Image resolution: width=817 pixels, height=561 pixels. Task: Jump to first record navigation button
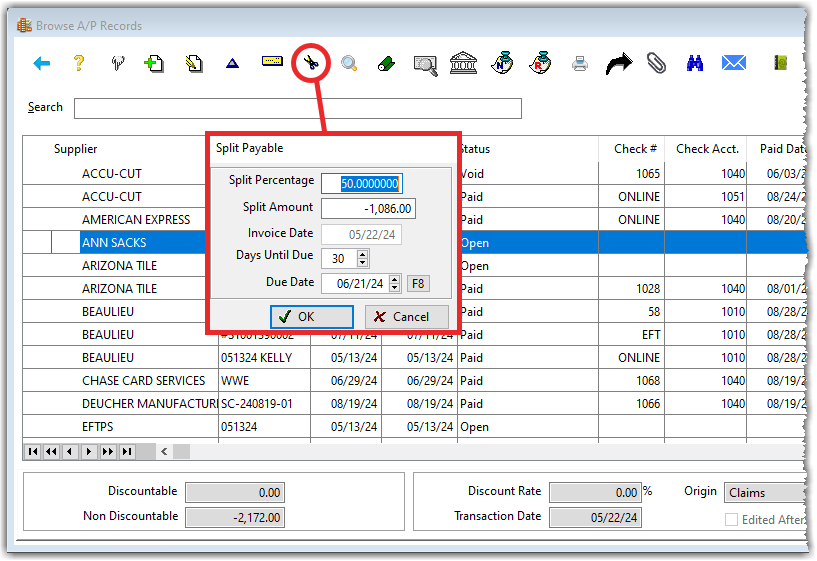[x=33, y=452]
